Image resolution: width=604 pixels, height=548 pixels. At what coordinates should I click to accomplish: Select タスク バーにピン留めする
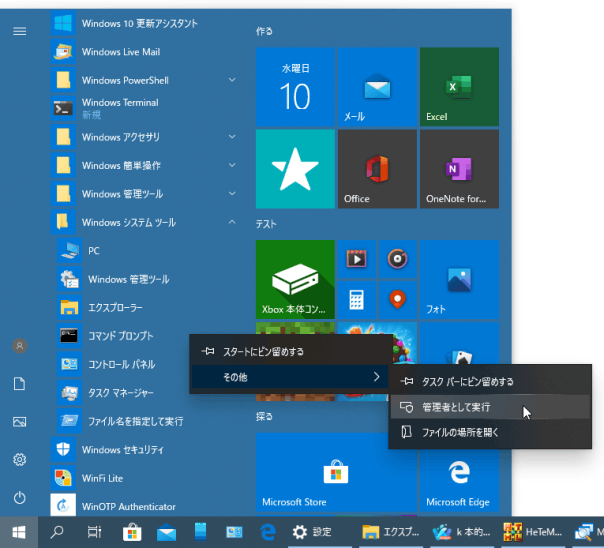pos(491,382)
